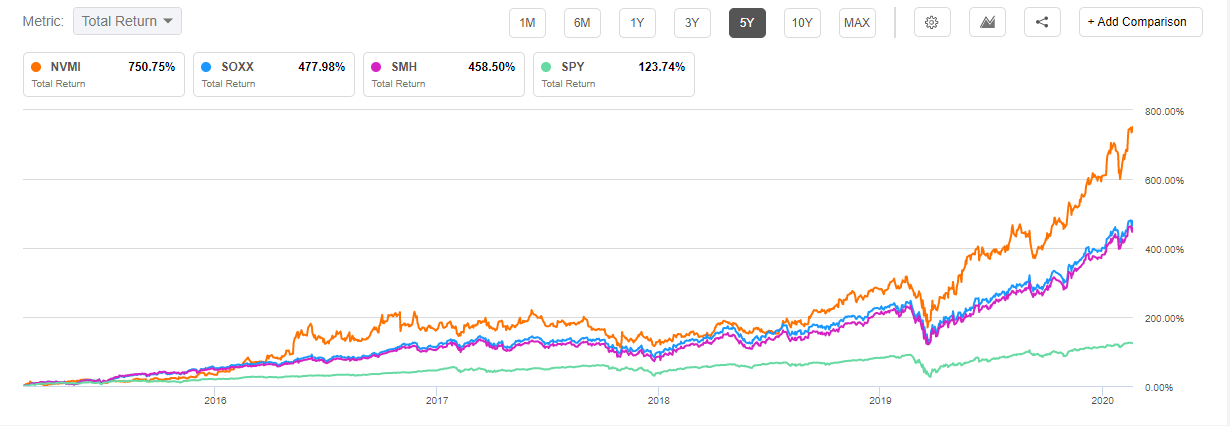The width and height of the screenshot is (1230, 426).
Task: Click the blue SOXX legend dot
Action: 207,67
